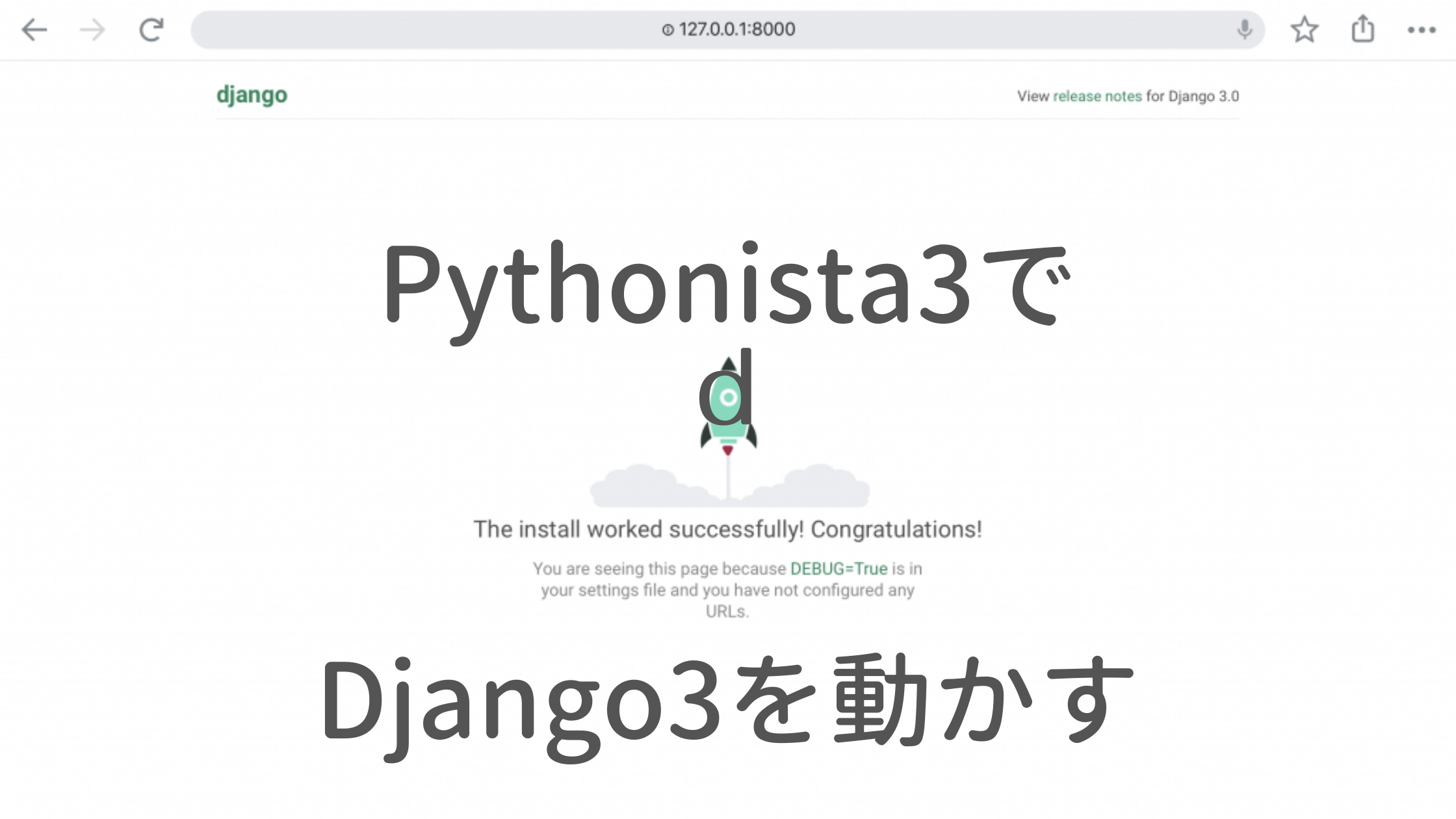
Task: Open site info icon before URL
Action: [x=668, y=30]
